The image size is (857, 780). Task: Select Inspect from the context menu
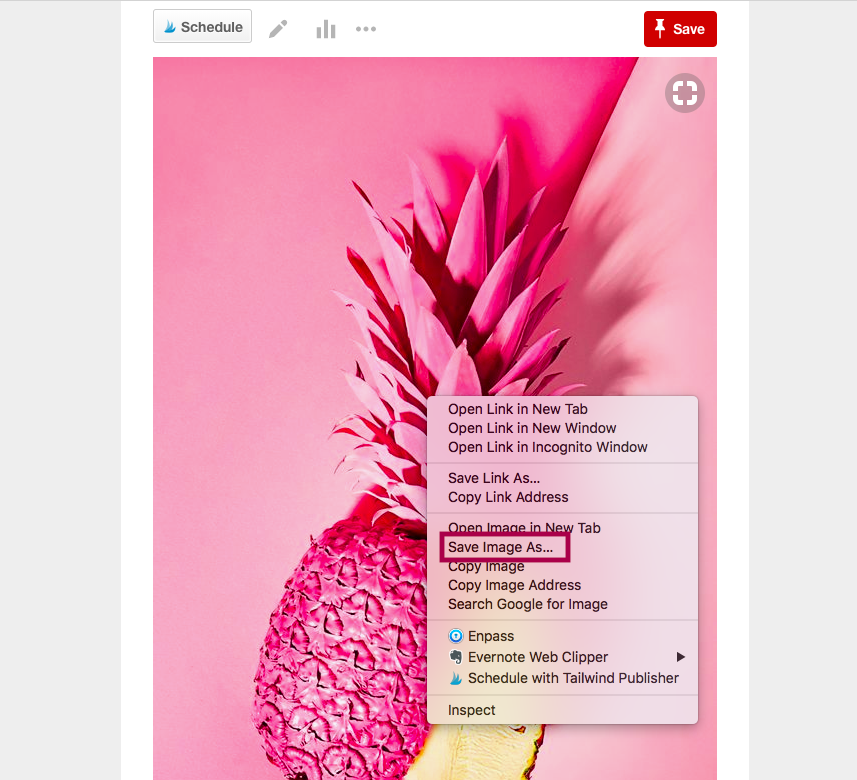[562, 710]
